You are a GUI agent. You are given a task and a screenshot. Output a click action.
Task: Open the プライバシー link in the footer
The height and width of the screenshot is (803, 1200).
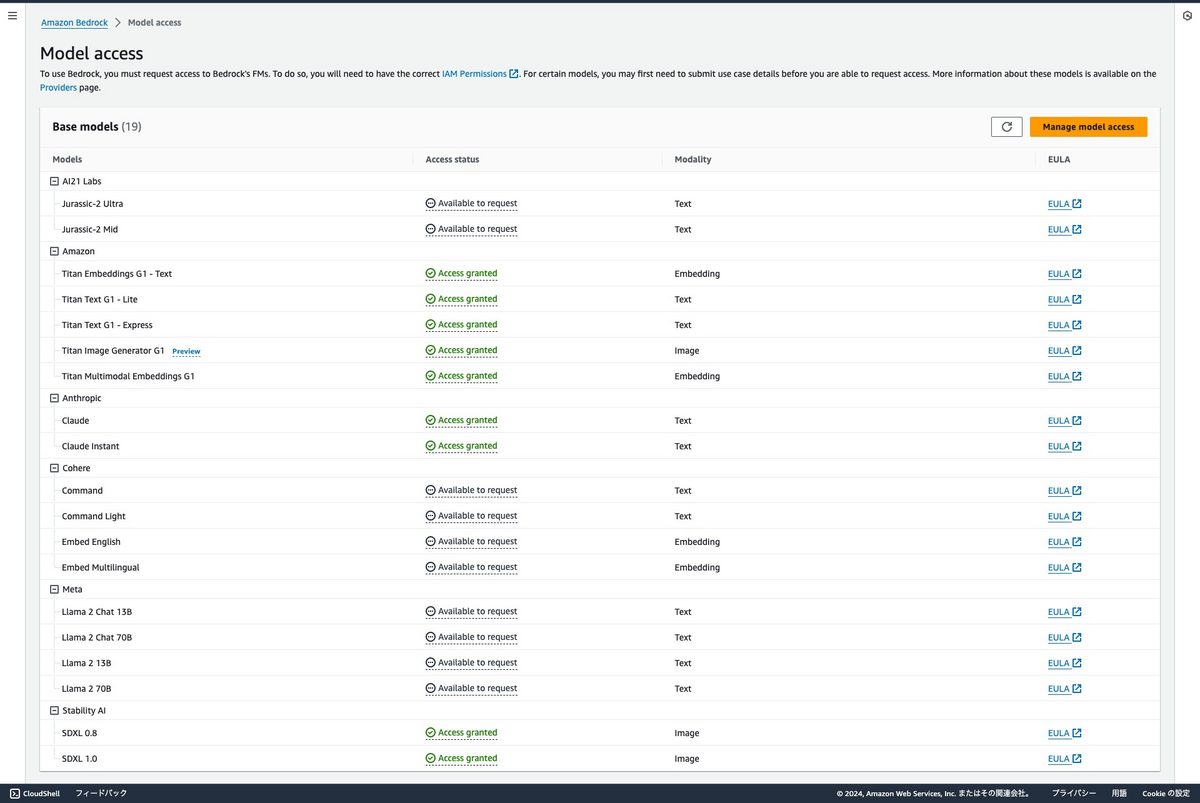pos(1074,793)
